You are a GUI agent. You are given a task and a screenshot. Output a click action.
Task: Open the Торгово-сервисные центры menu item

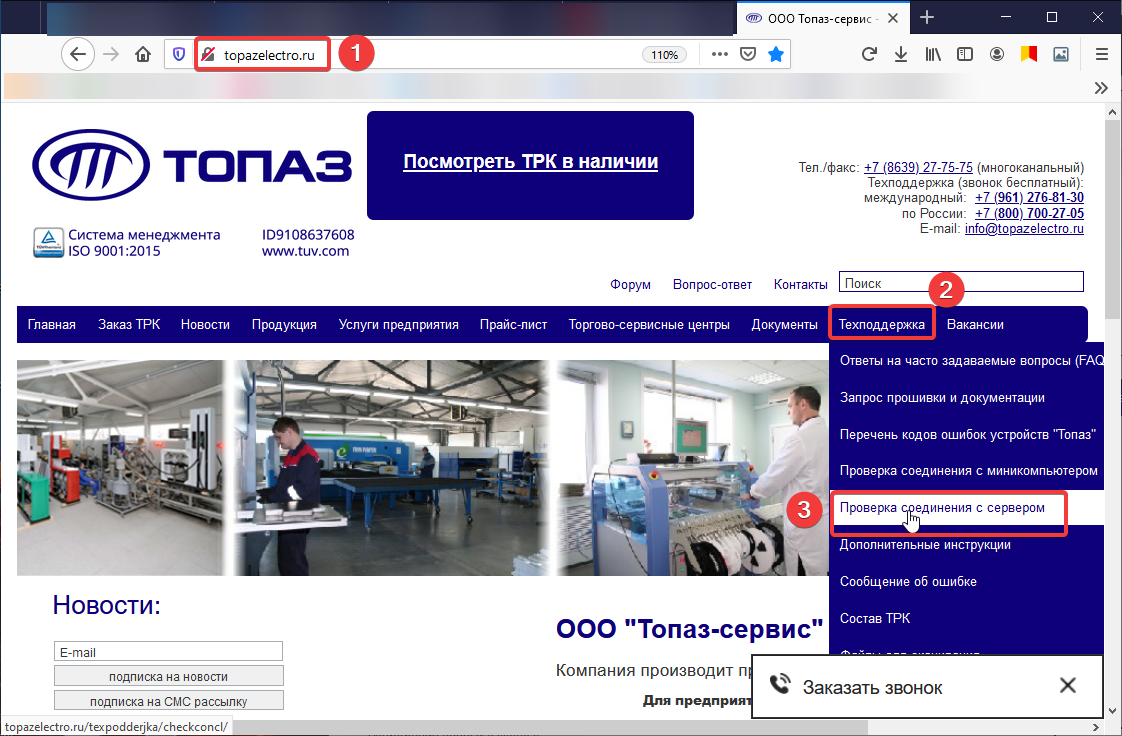[649, 325]
